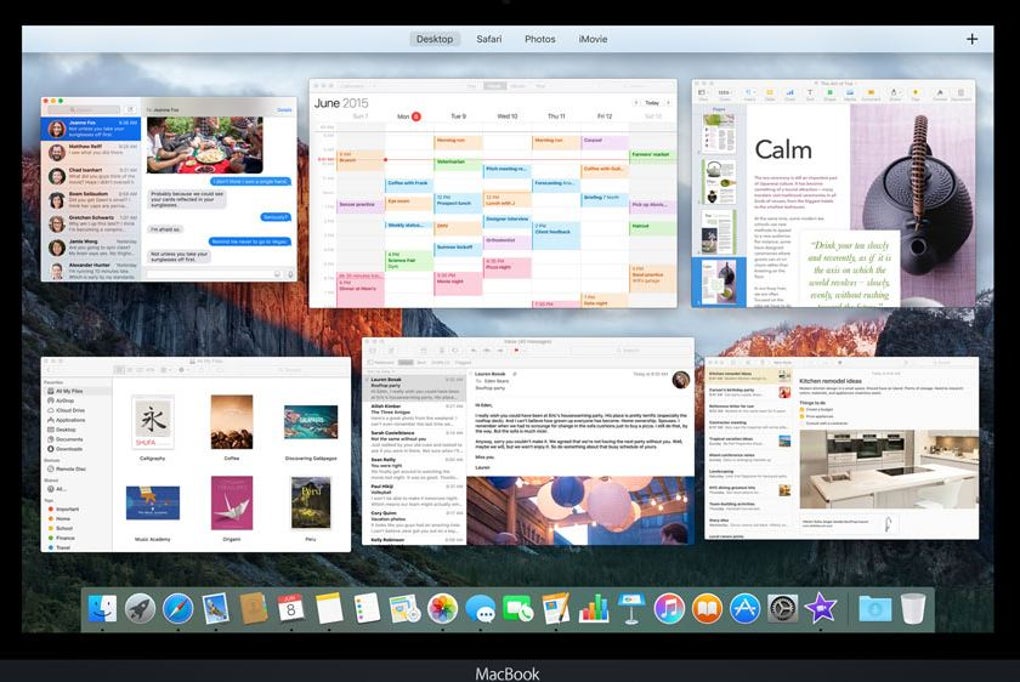Switch to the iMovie space
1020x682 pixels.
pos(593,39)
